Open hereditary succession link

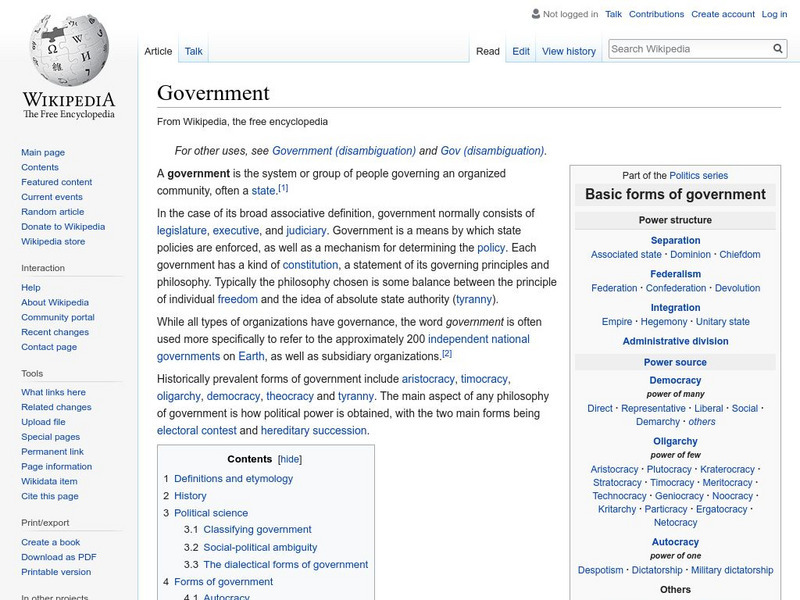point(314,430)
